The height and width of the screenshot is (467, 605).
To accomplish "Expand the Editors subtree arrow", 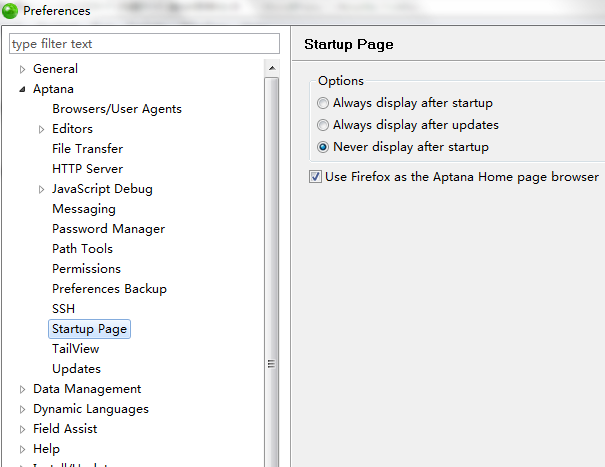I will point(41,129).
